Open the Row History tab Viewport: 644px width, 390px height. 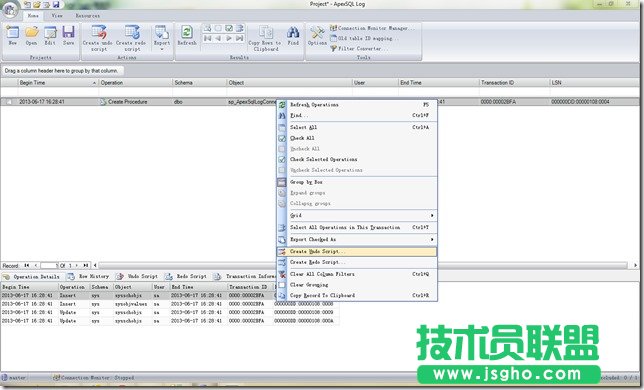89,277
